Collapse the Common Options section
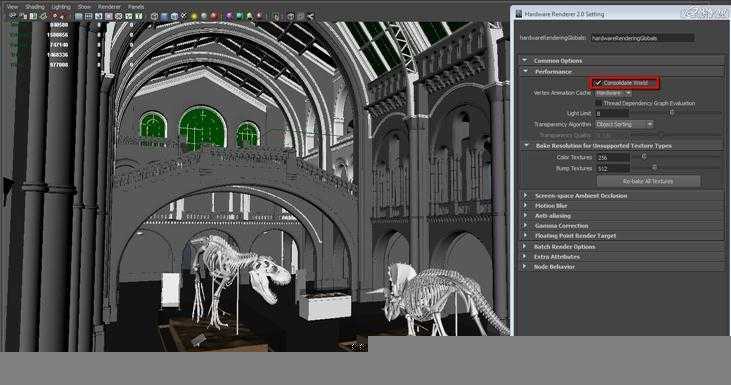Viewport: 731px width, 385px height. click(525, 61)
